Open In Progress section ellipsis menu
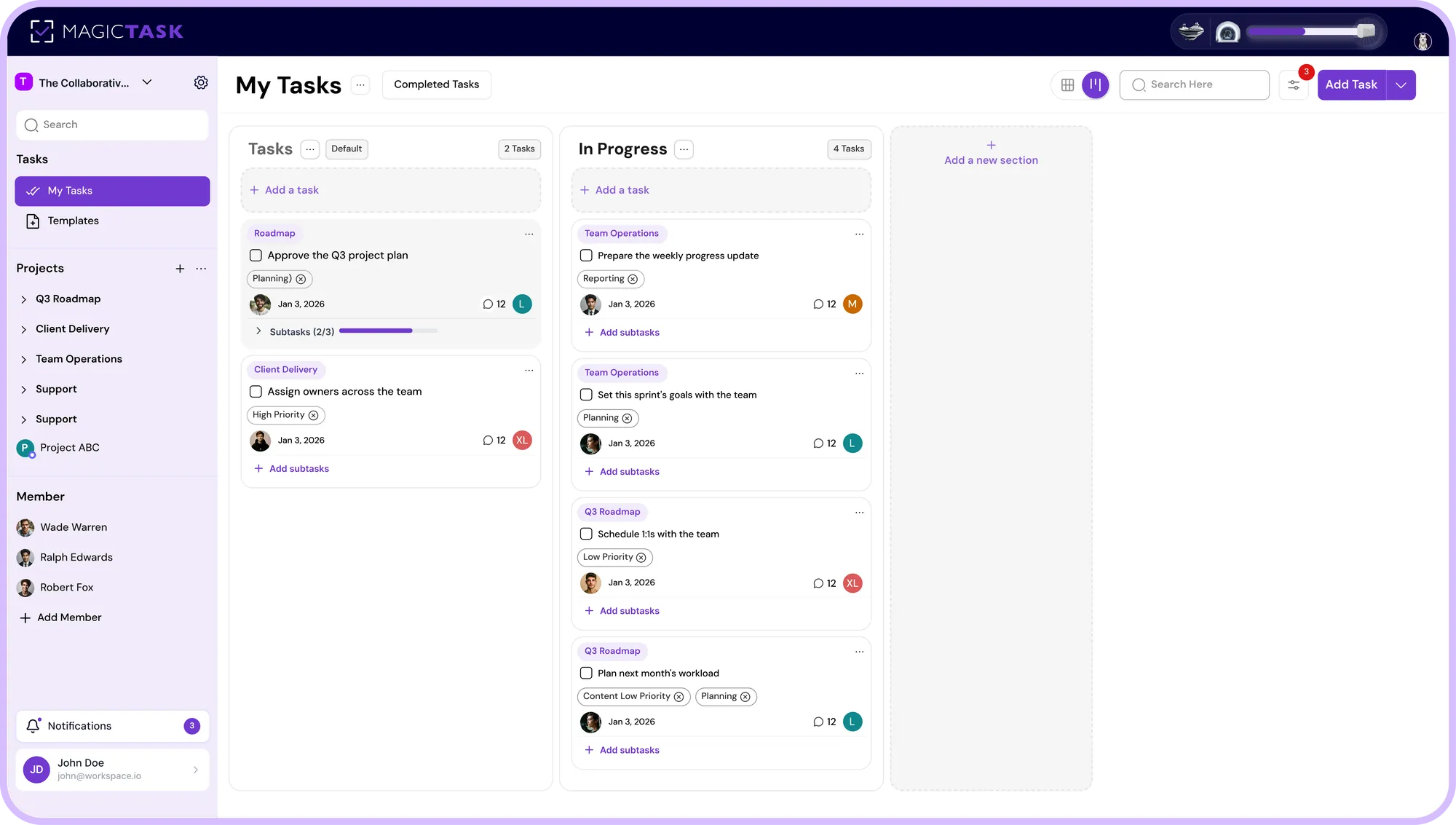The height and width of the screenshot is (825, 1456). 684,149
